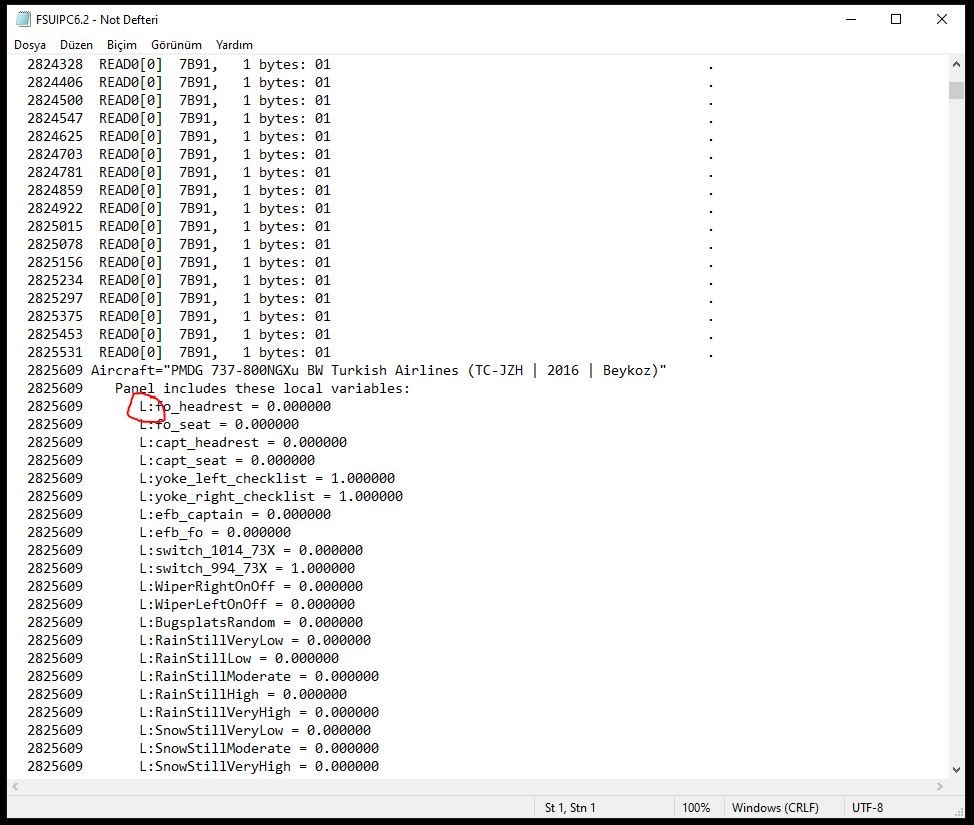This screenshot has width=974, height=825.
Task: Click the L:switch_994_73X line
Action: 191,568
